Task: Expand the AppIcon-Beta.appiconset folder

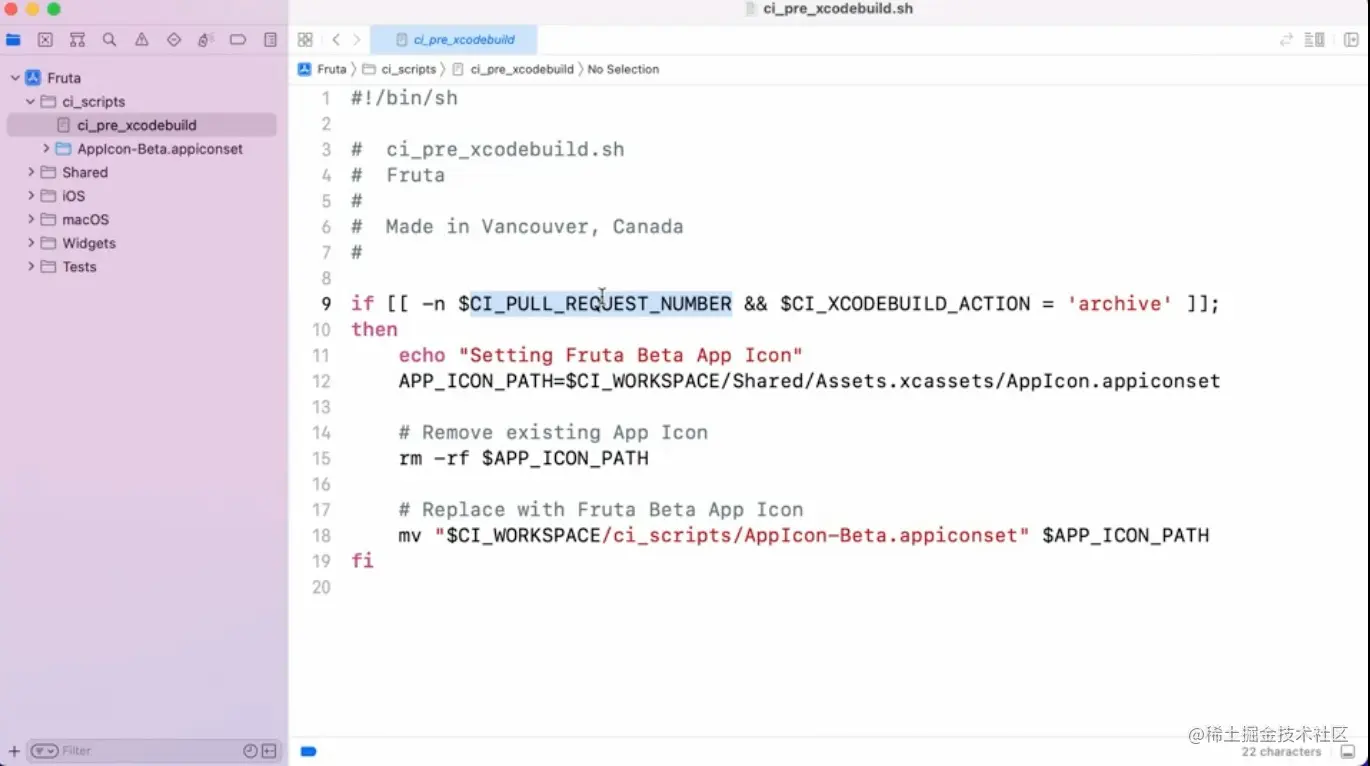Action: tap(46, 149)
